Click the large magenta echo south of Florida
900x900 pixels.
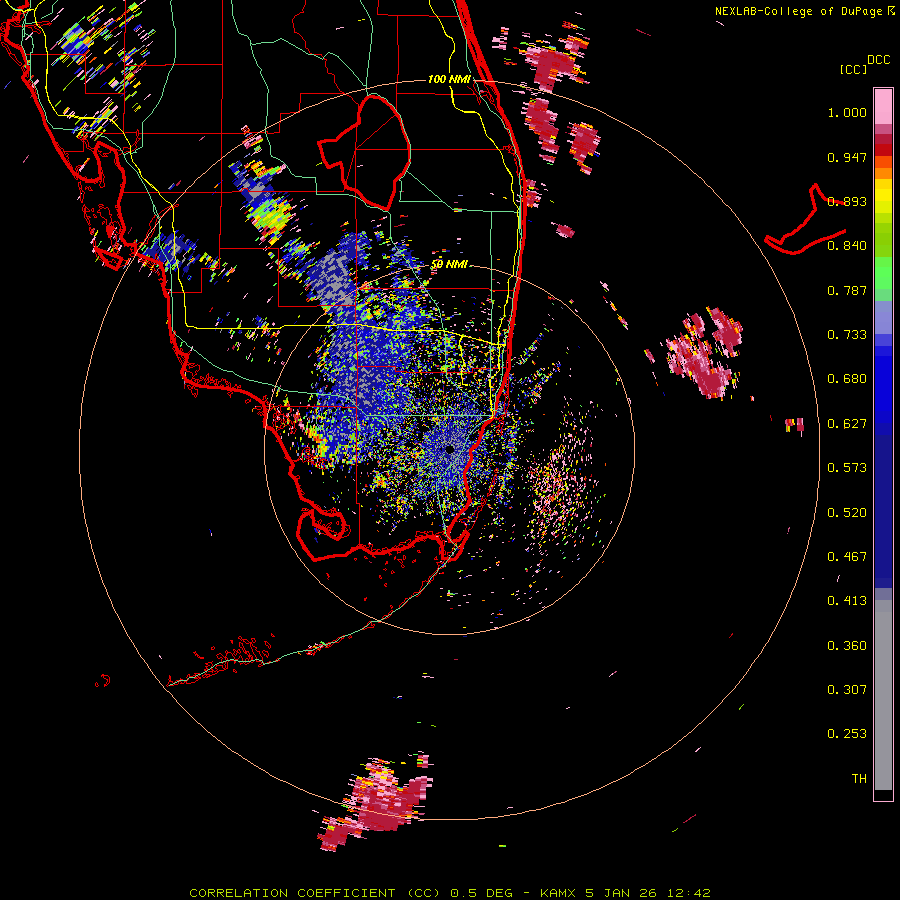(x=376, y=804)
